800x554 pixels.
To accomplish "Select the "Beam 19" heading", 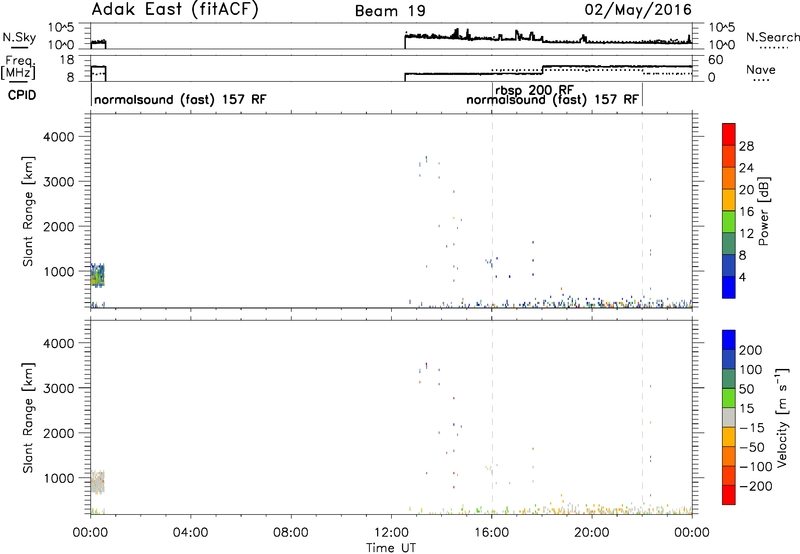I will (390, 11).
